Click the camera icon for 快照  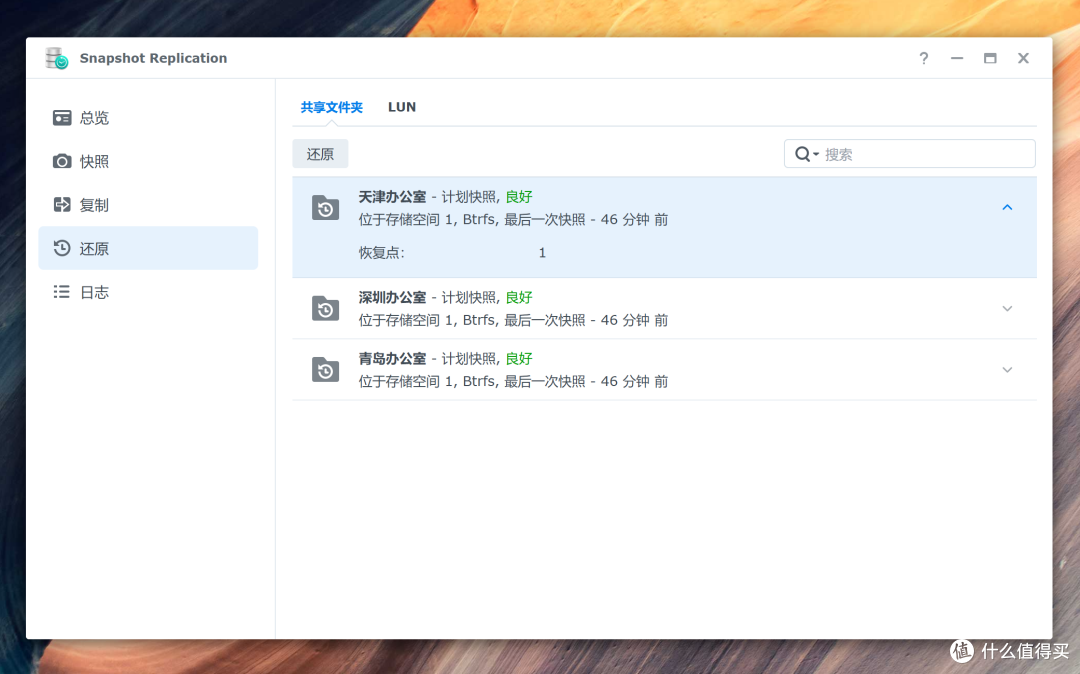pyautogui.click(x=62, y=161)
